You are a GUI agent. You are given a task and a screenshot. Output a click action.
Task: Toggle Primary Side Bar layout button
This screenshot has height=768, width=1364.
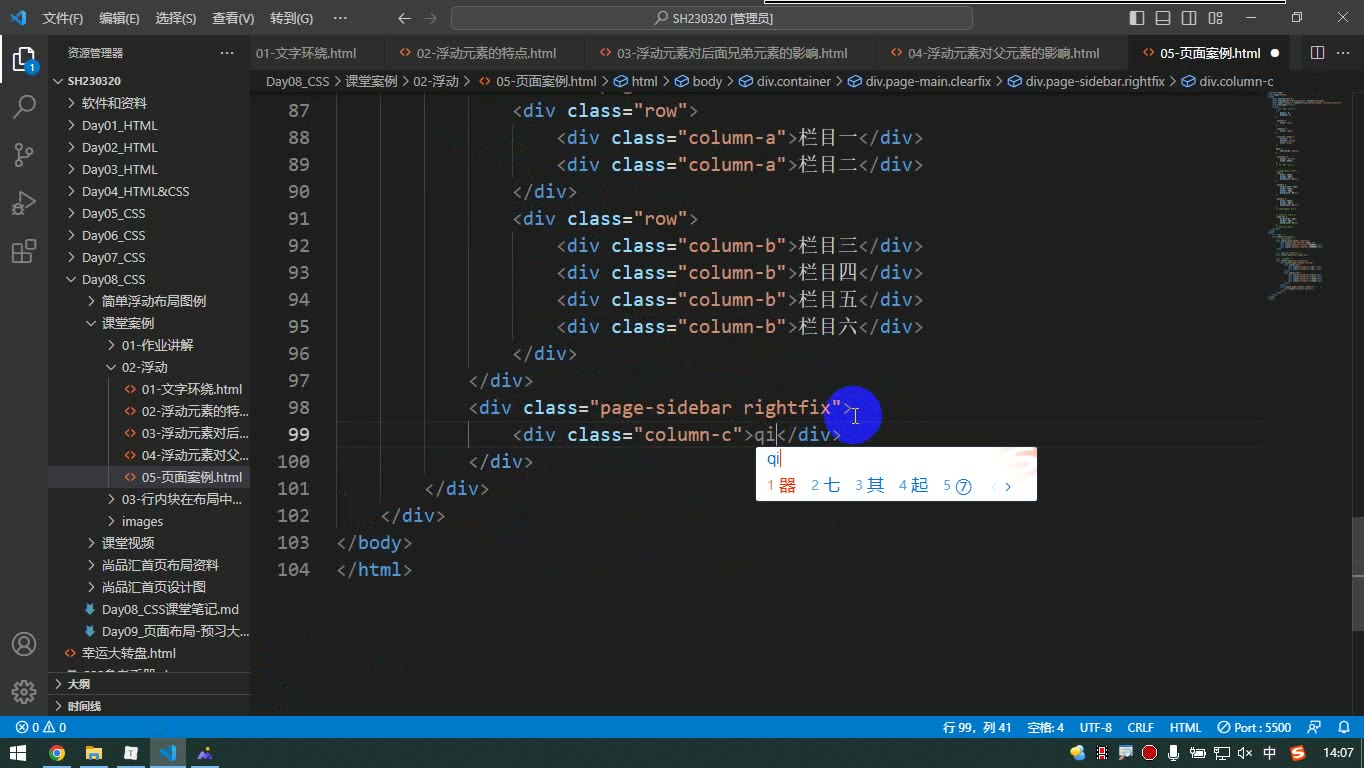(x=1137, y=18)
